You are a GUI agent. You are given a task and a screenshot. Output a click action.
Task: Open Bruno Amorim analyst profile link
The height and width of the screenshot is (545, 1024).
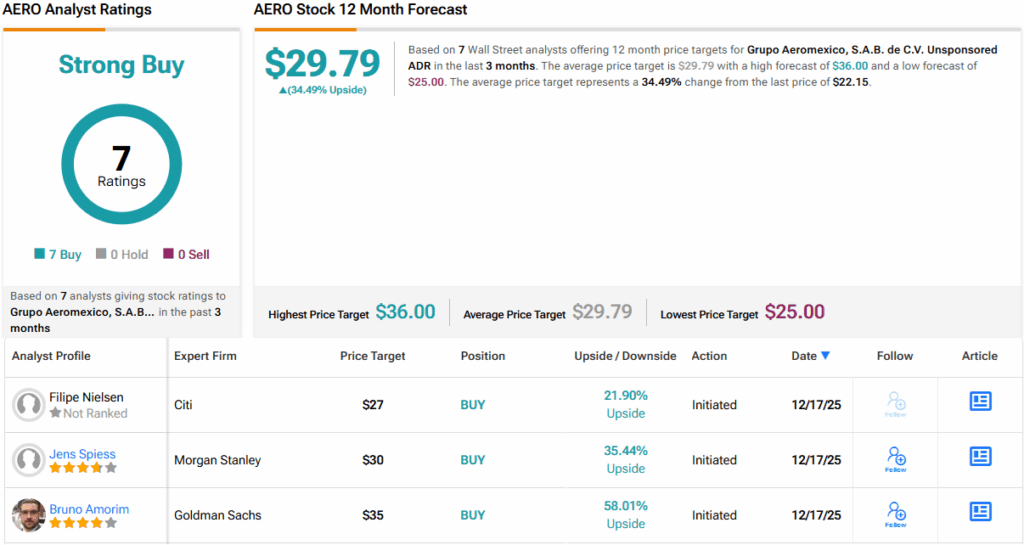[89, 509]
